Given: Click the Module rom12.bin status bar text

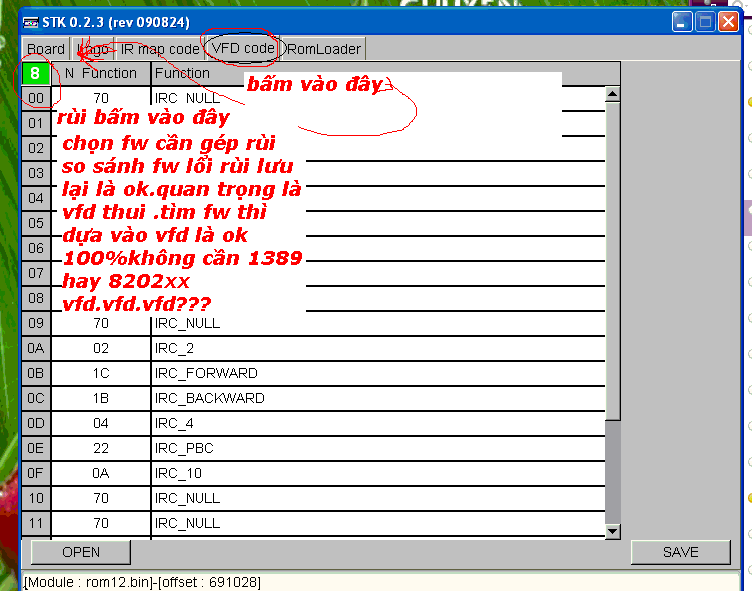Looking at the screenshot, I should point(142,582).
